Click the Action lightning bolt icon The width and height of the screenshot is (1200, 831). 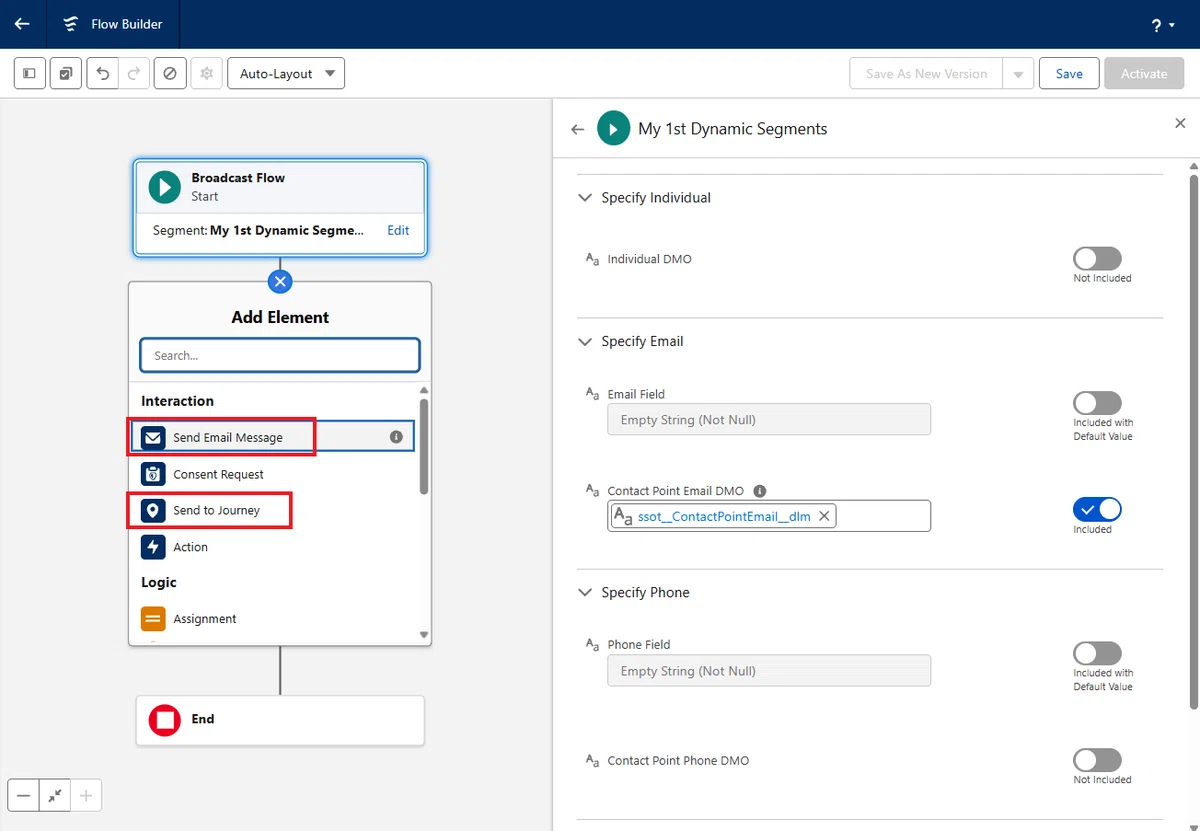pos(153,547)
